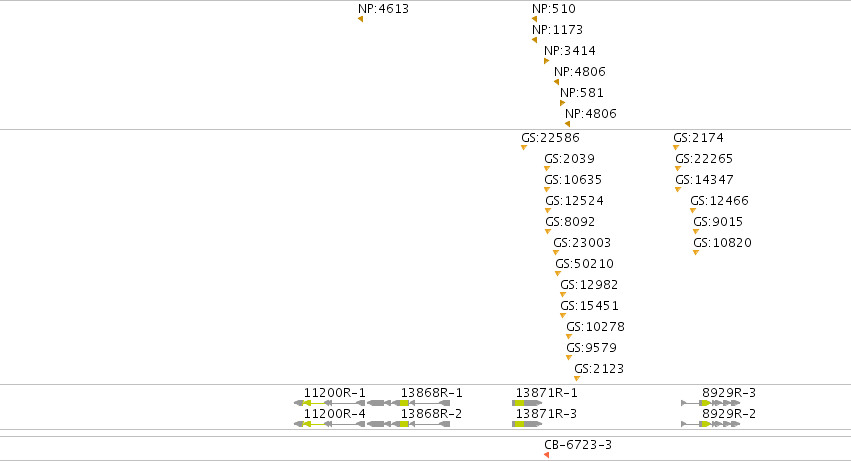Click the GS:22586 triangle marker
Image resolution: width=851 pixels, height=461 pixels.
[524, 148]
